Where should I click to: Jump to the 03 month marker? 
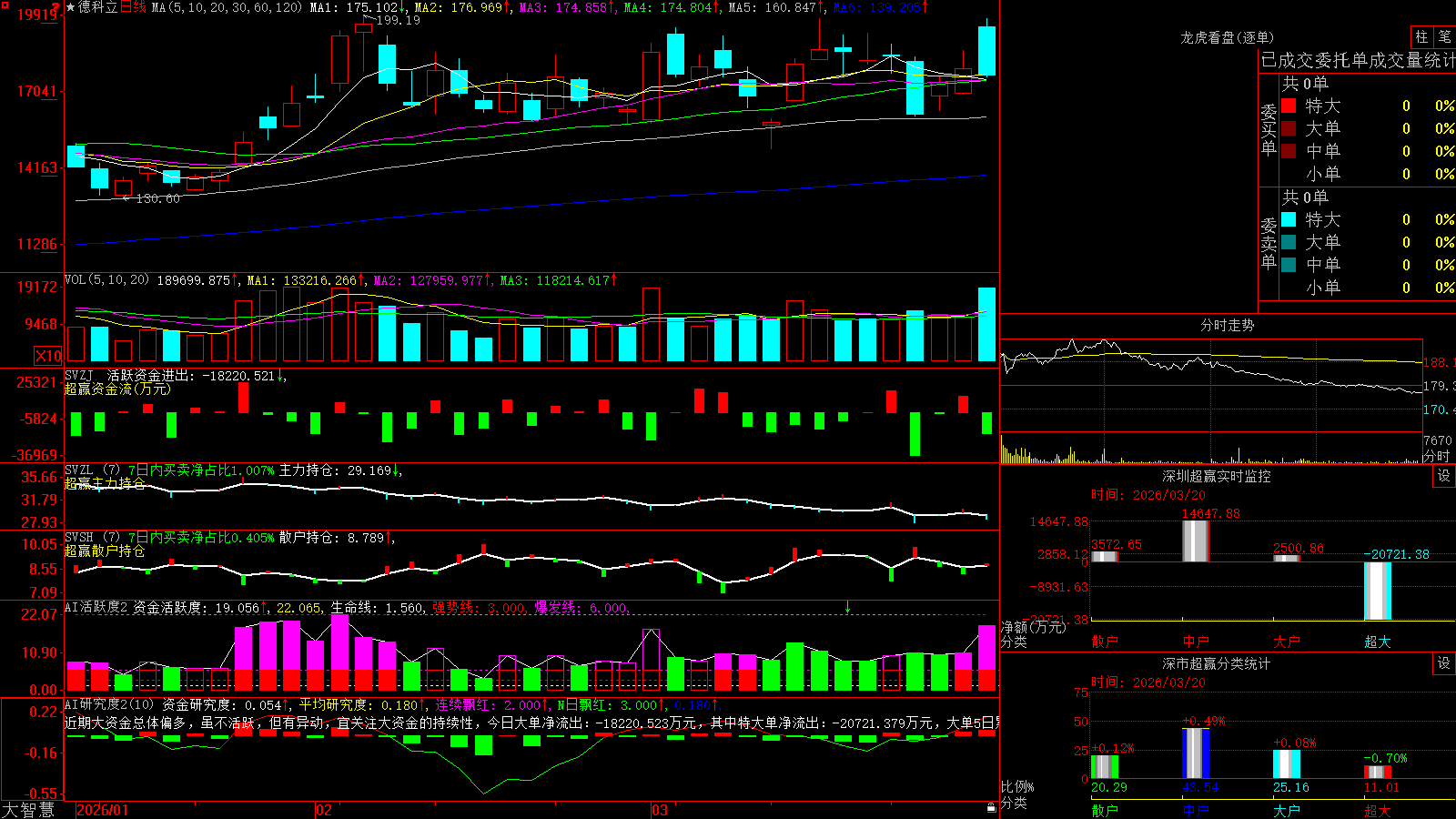click(660, 810)
